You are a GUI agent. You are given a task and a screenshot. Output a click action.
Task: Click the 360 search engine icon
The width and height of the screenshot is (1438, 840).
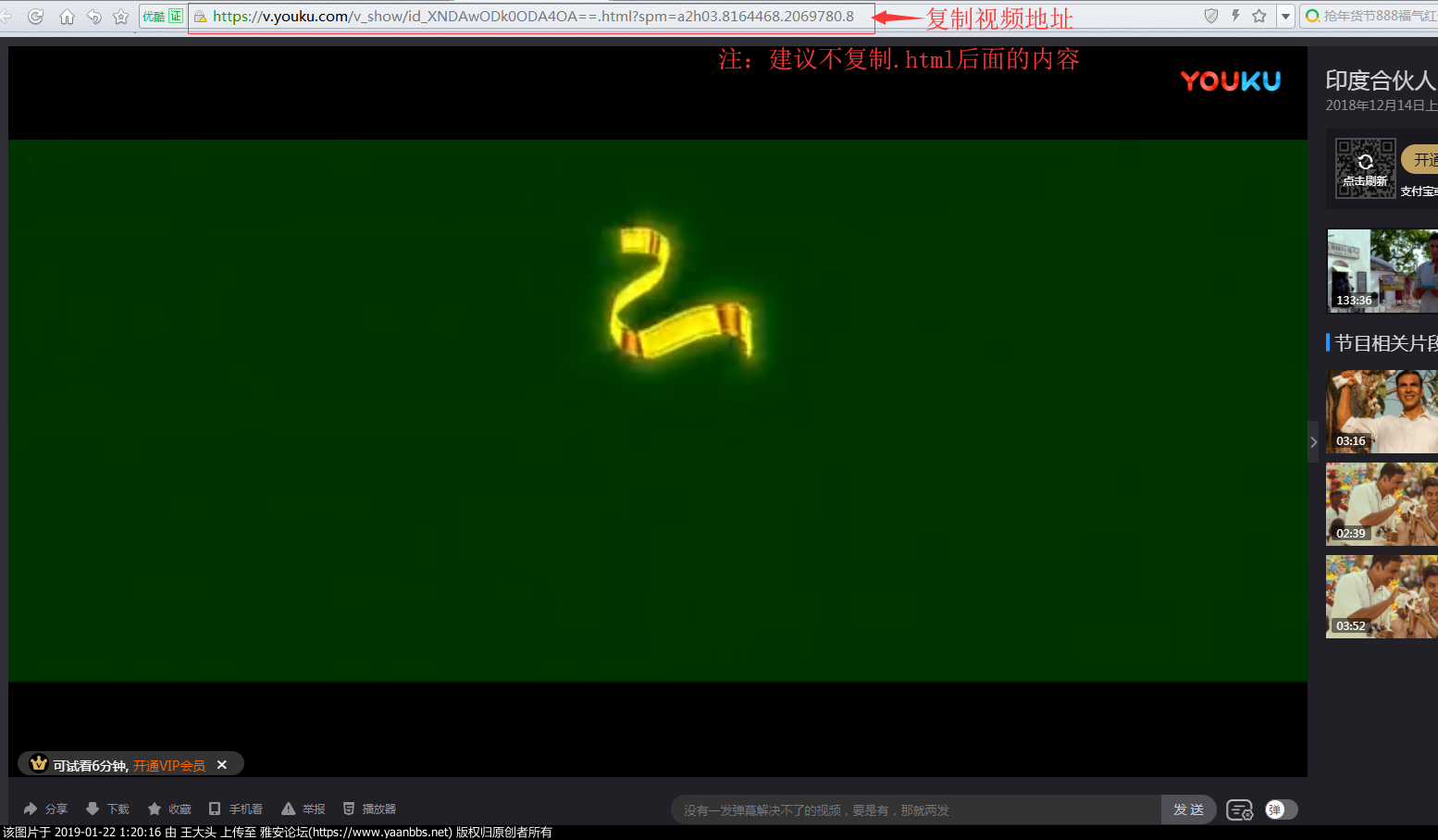point(1312,16)
